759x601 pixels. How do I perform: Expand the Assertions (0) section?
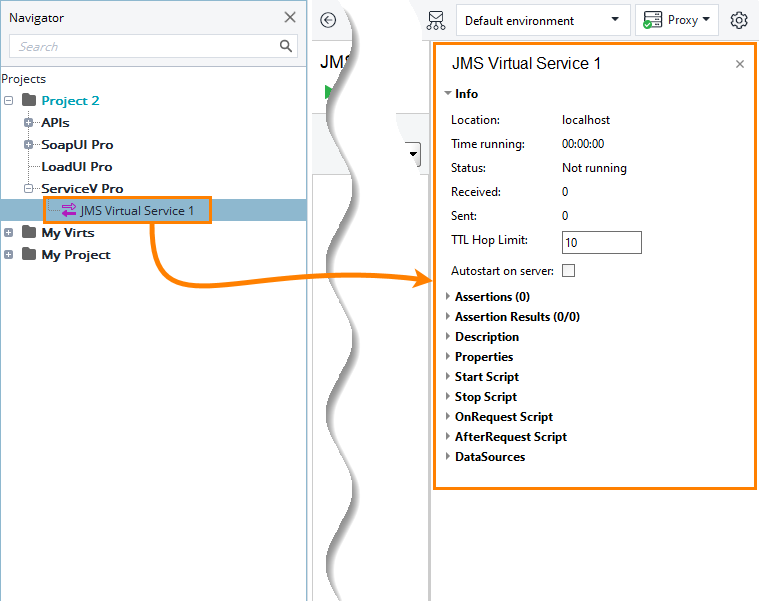[448, 296]
